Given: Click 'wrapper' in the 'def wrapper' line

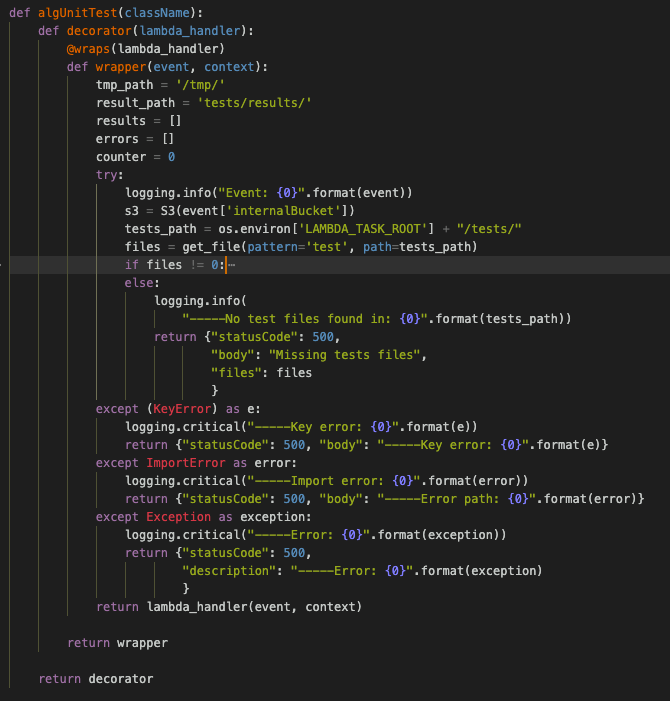Looking at the screenshot, I should tap(121, 67).
